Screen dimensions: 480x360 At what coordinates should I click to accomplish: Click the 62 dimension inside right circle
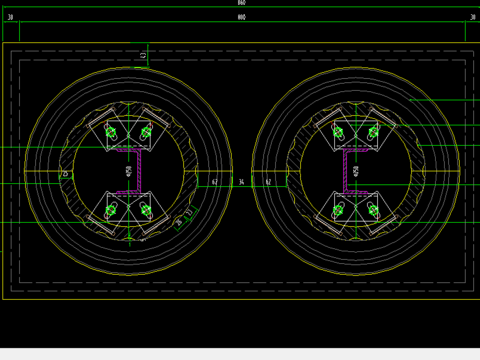pos(268,182)
